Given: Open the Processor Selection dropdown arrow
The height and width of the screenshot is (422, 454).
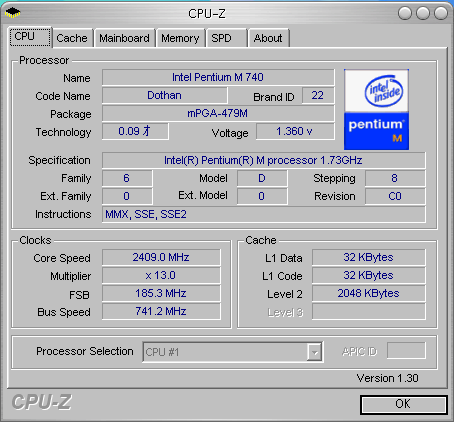Looking at the screenshot, I should coord(314,352).
